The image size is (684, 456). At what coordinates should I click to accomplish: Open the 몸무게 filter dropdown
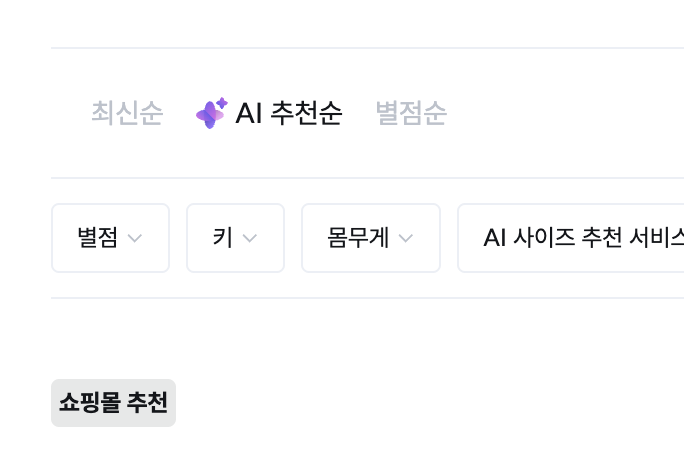[x=370, y=238]
